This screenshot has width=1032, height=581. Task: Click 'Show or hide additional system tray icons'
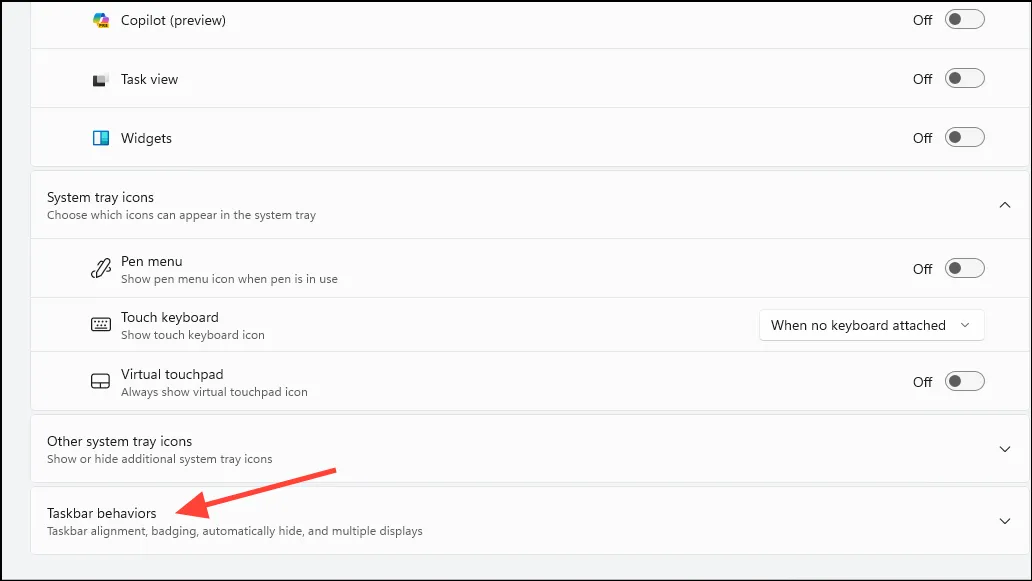[159, 459]
